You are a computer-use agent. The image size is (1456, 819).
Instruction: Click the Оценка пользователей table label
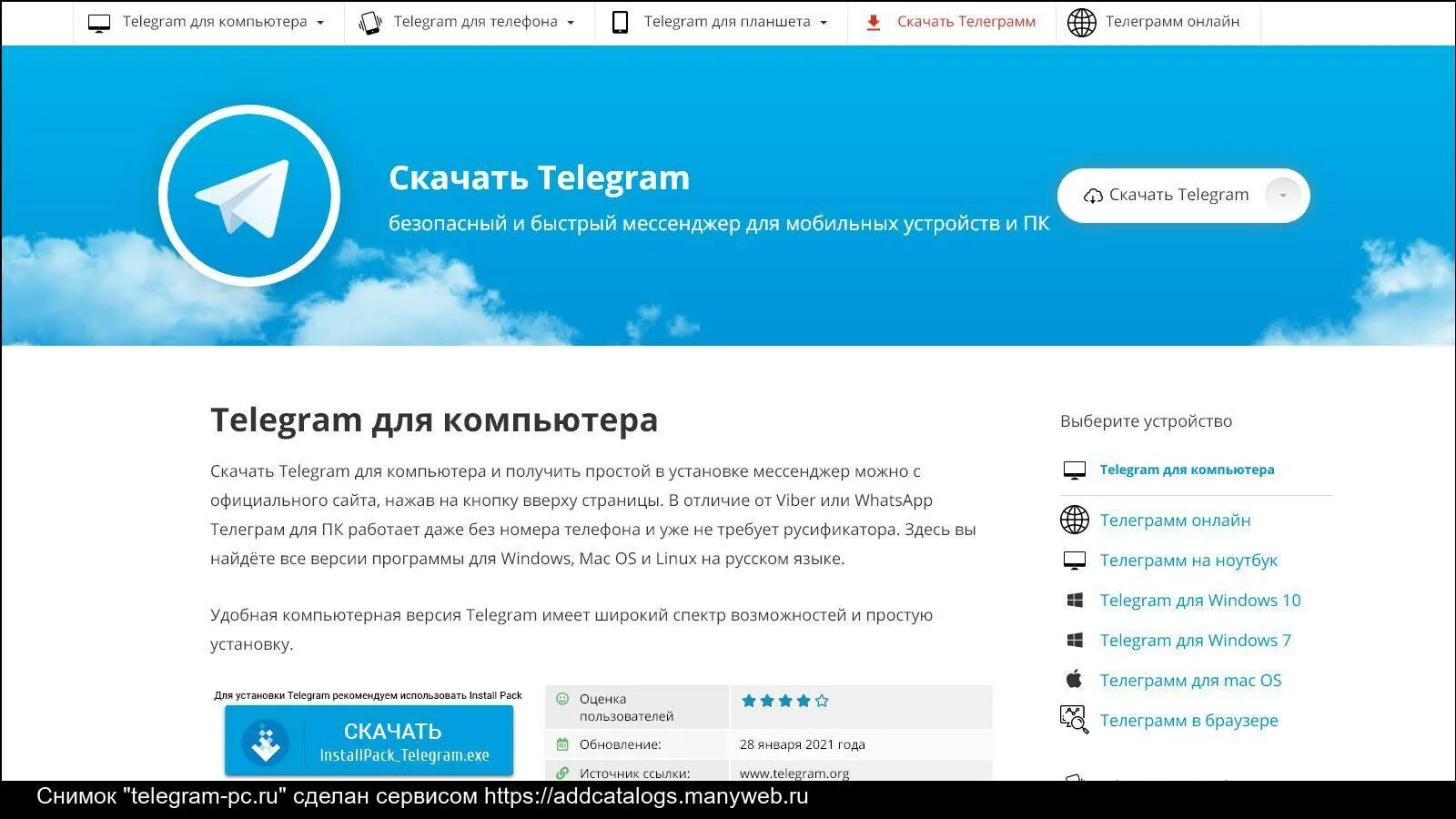[626, 708]
